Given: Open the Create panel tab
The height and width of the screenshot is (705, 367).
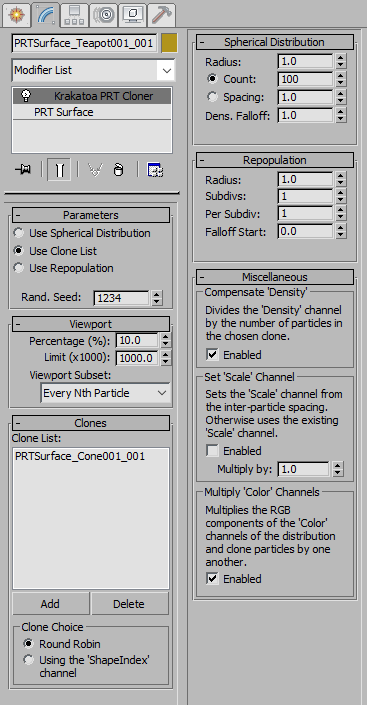Looking at the screenshot, I should (x=17, y=15).
